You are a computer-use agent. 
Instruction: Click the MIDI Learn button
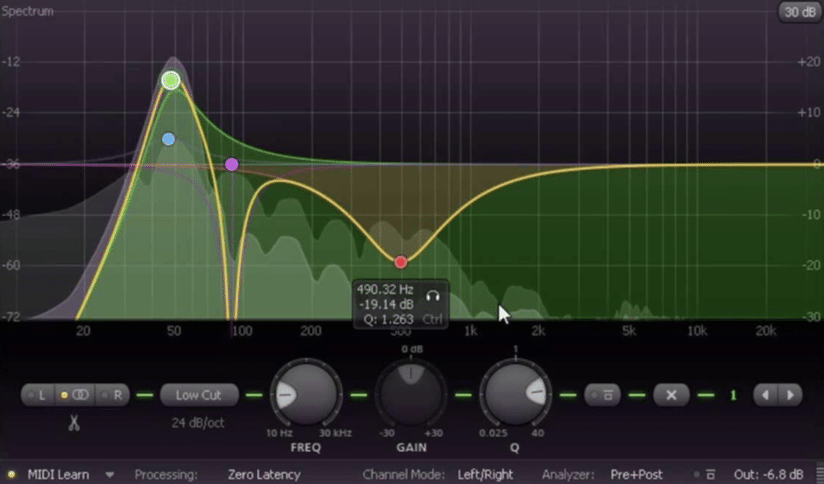(58, 475)
